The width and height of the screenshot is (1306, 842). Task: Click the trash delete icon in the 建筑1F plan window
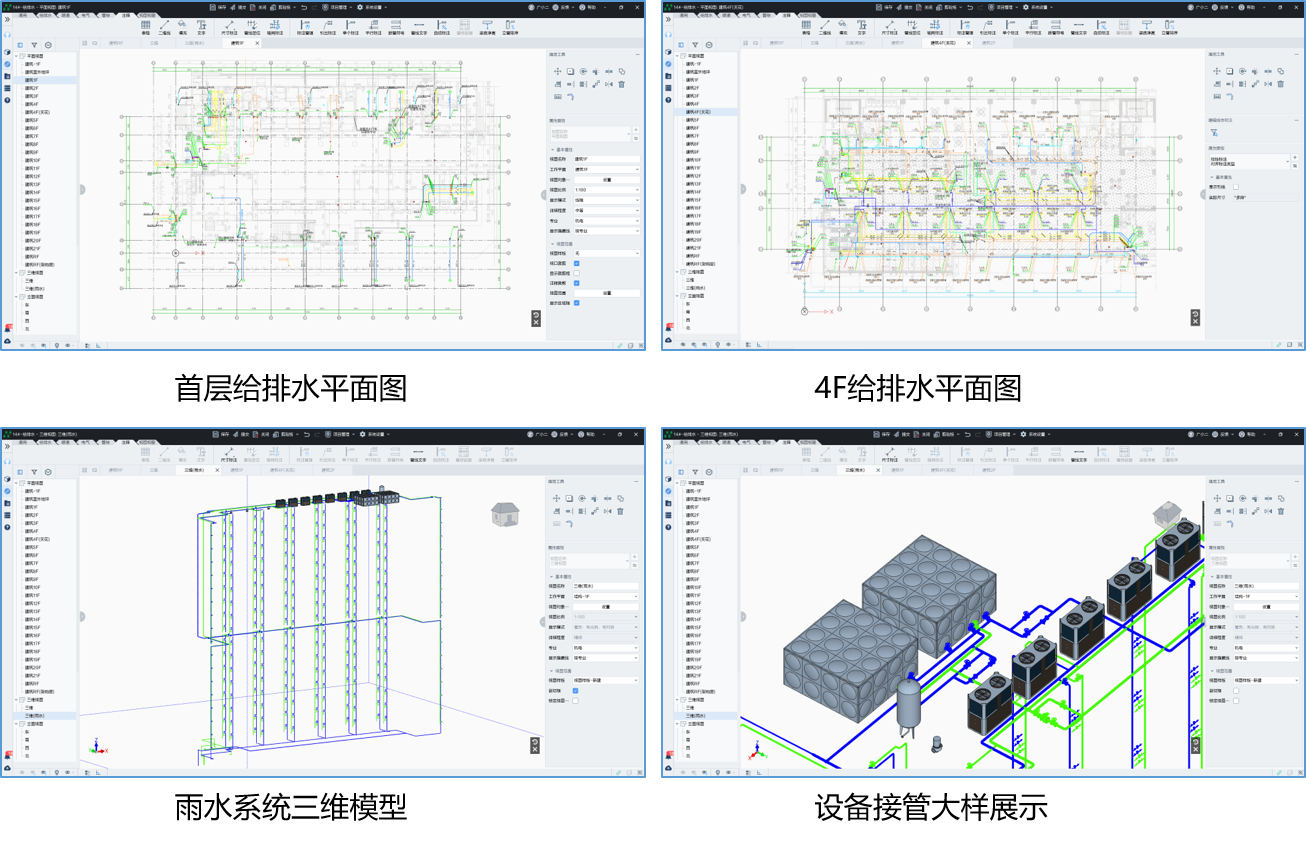[621, 84]
